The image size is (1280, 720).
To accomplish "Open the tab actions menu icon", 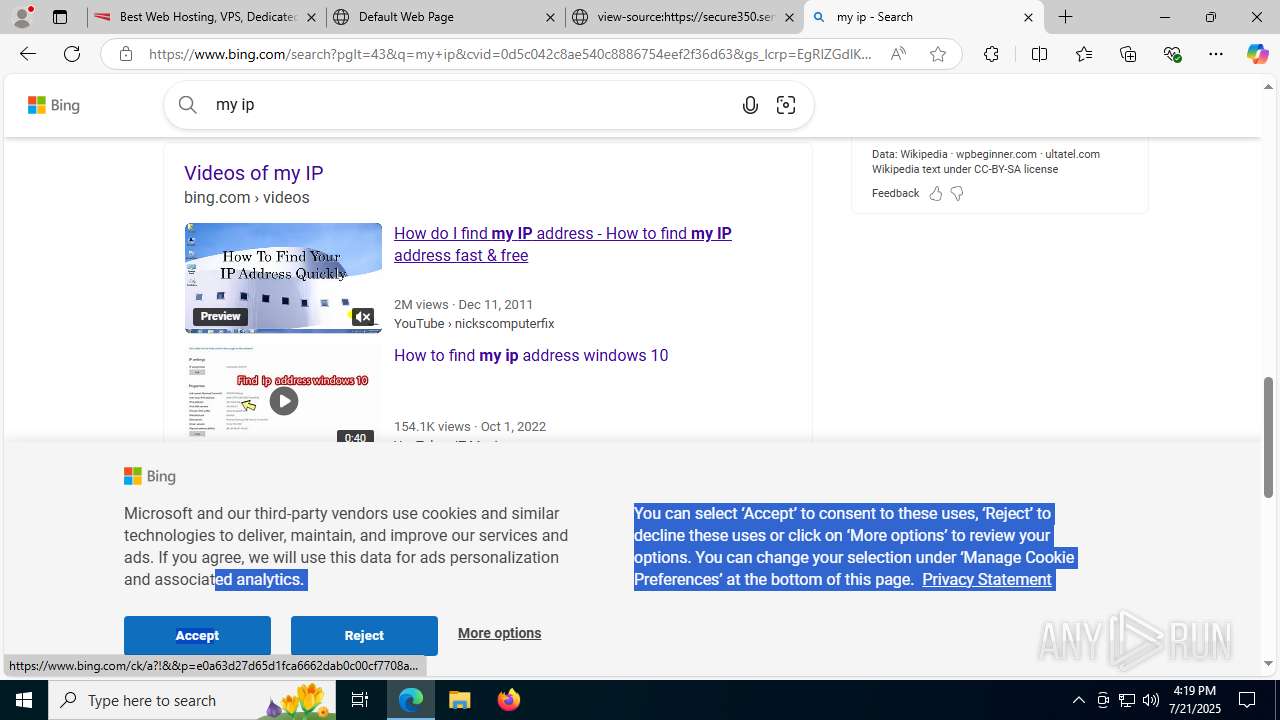I will click(x=60, y=17).
